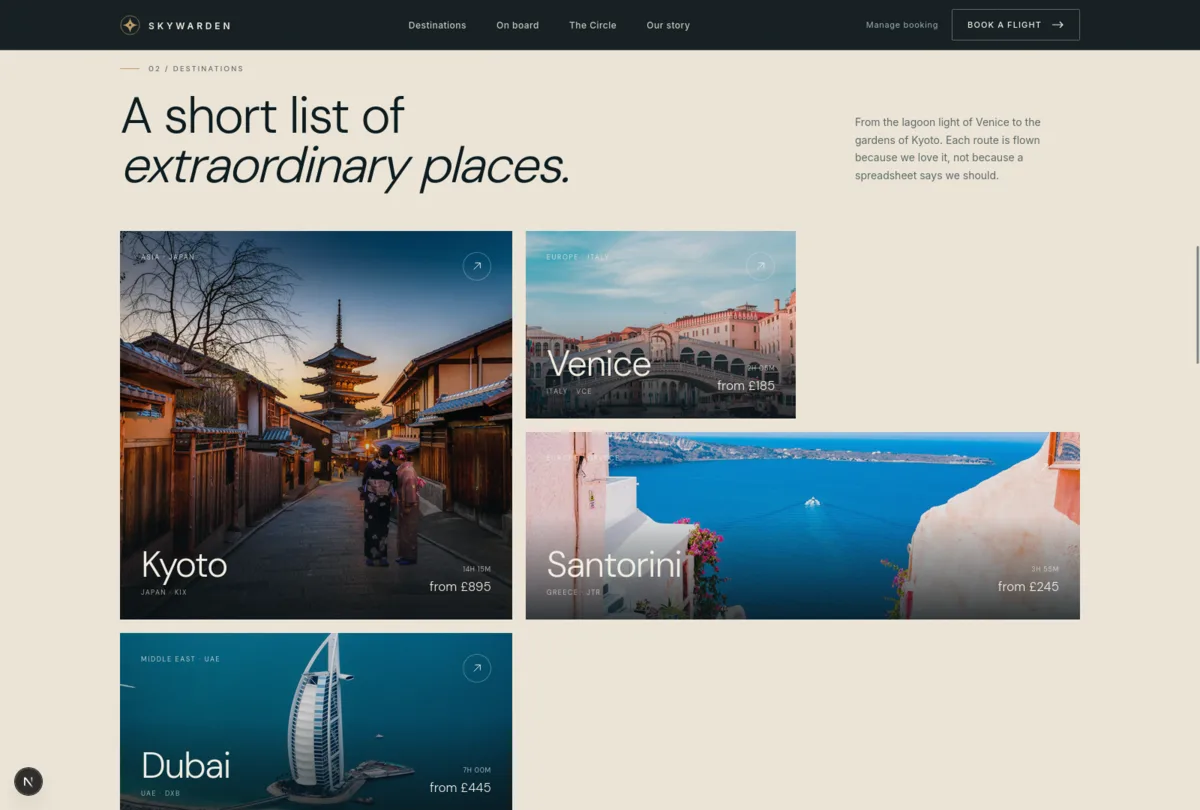Open the Our story page
Image resolution: width=1200 pixels, height=810 pixels.
668,25
